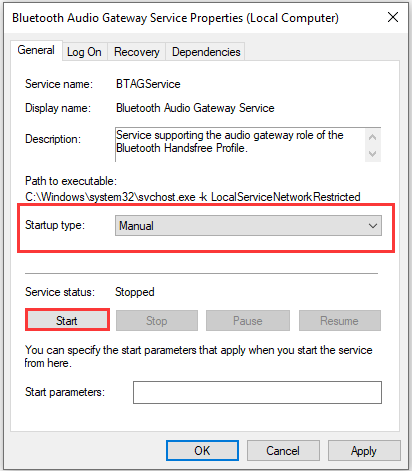Click inside the Description text box
This screenshot has width=412, height=471.
tap(240, 145)
